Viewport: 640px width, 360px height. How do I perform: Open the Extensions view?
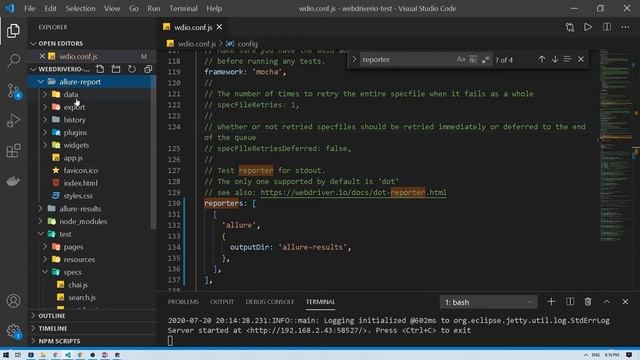pos(13,151)
